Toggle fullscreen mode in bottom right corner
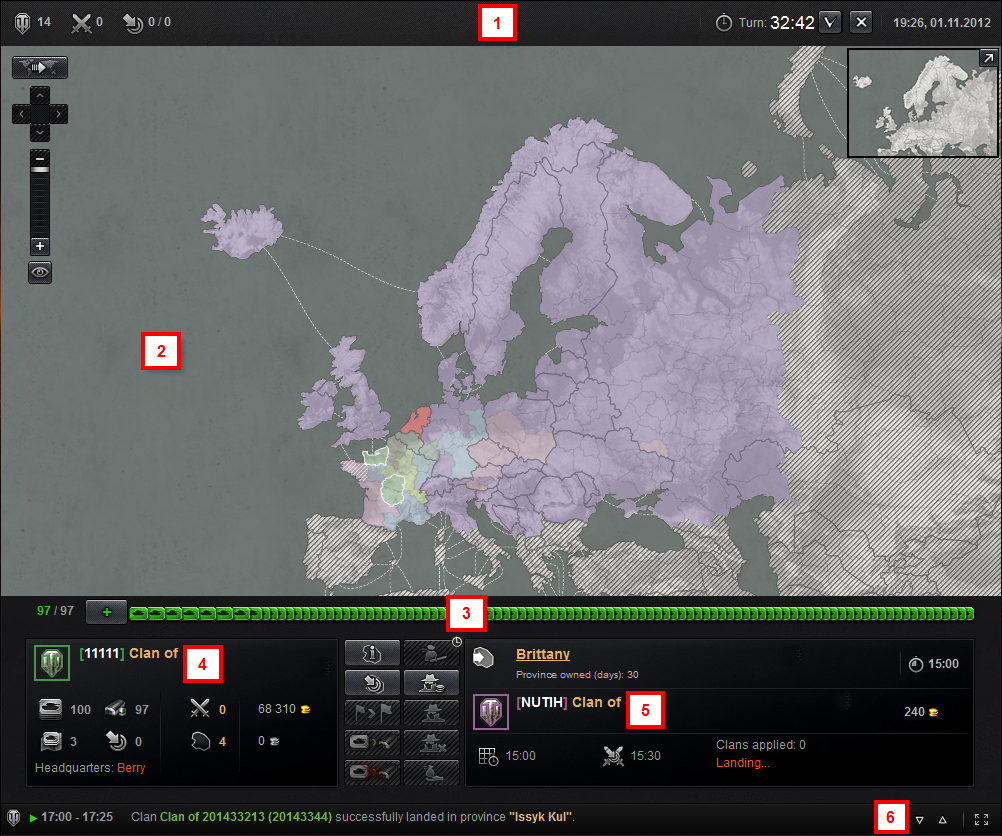Viewport: 1002px width, 836px height. pyautogui.click(x=983, y=819)
